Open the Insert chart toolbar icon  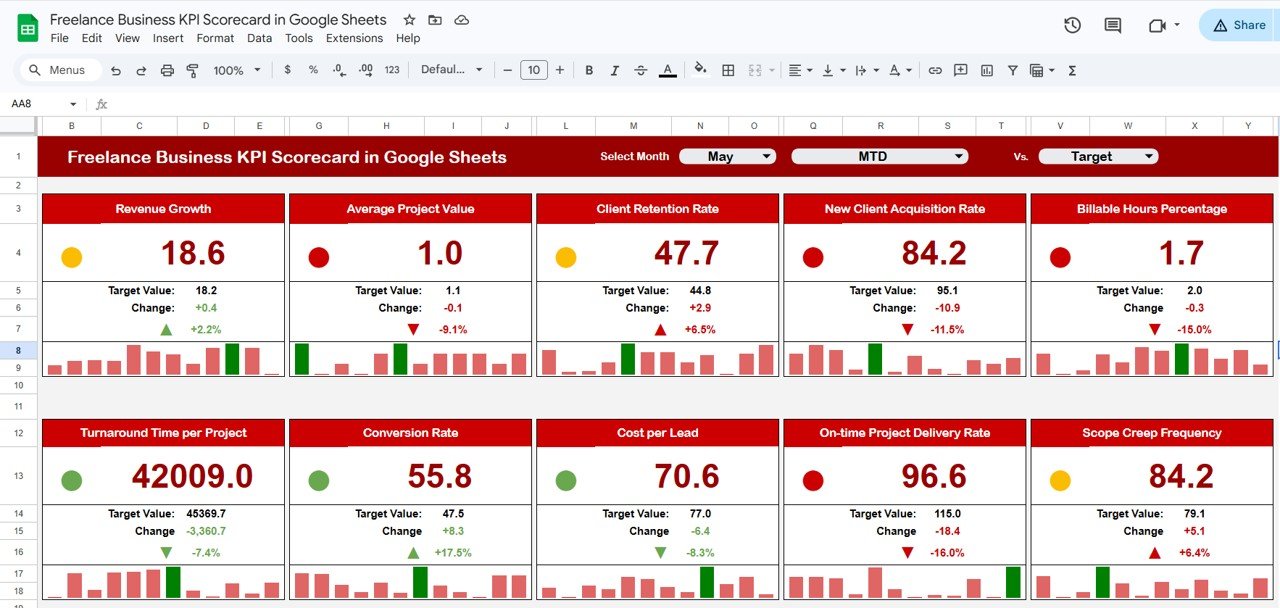pos(985,70)
